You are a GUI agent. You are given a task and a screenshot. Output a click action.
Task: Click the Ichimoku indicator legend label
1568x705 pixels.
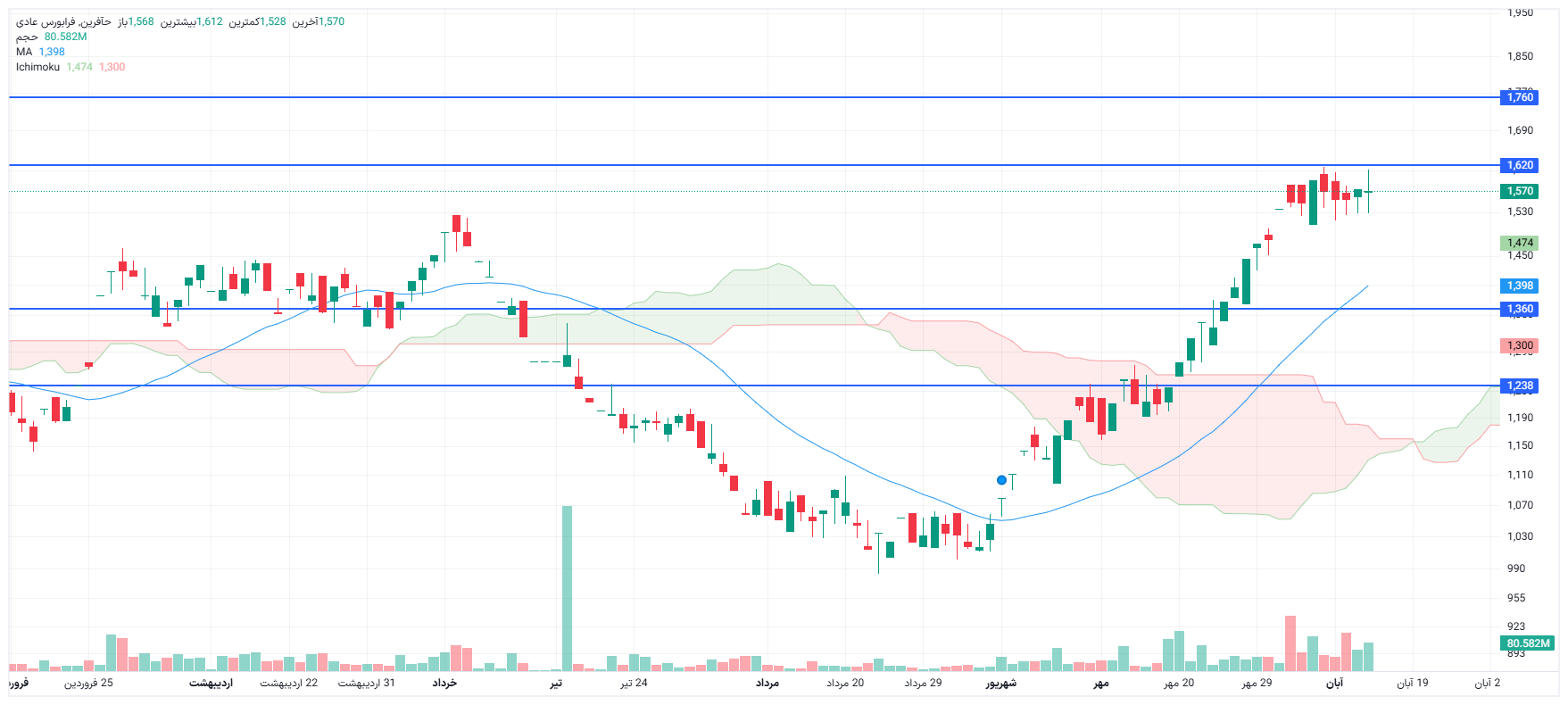(x=37, y=67)
